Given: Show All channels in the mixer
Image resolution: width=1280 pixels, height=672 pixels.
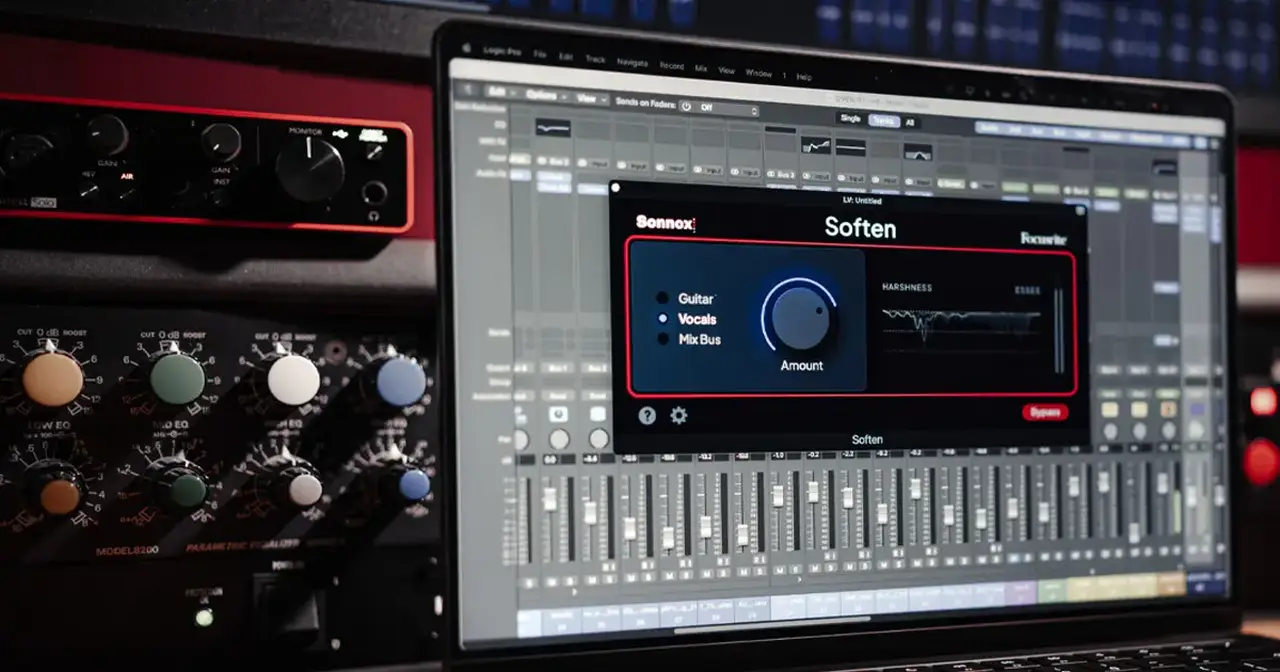Looking at the screenshot, I should [x=909, y=122].
